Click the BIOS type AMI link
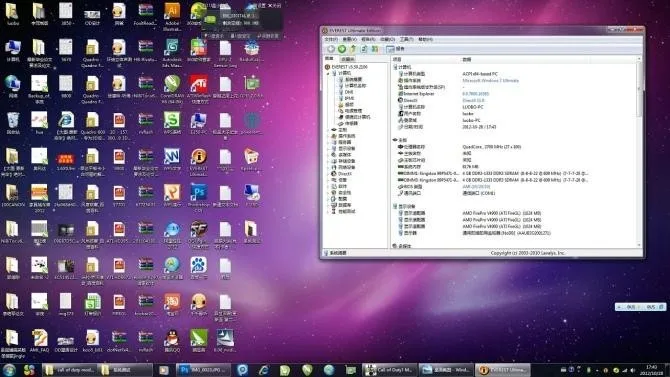Screen dimensions: 670x377 click(x=476, y=187)
